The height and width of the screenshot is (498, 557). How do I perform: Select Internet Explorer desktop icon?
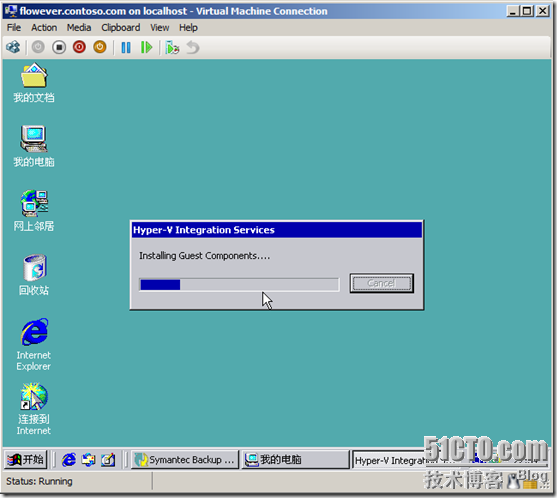click(x=34, y=345)
